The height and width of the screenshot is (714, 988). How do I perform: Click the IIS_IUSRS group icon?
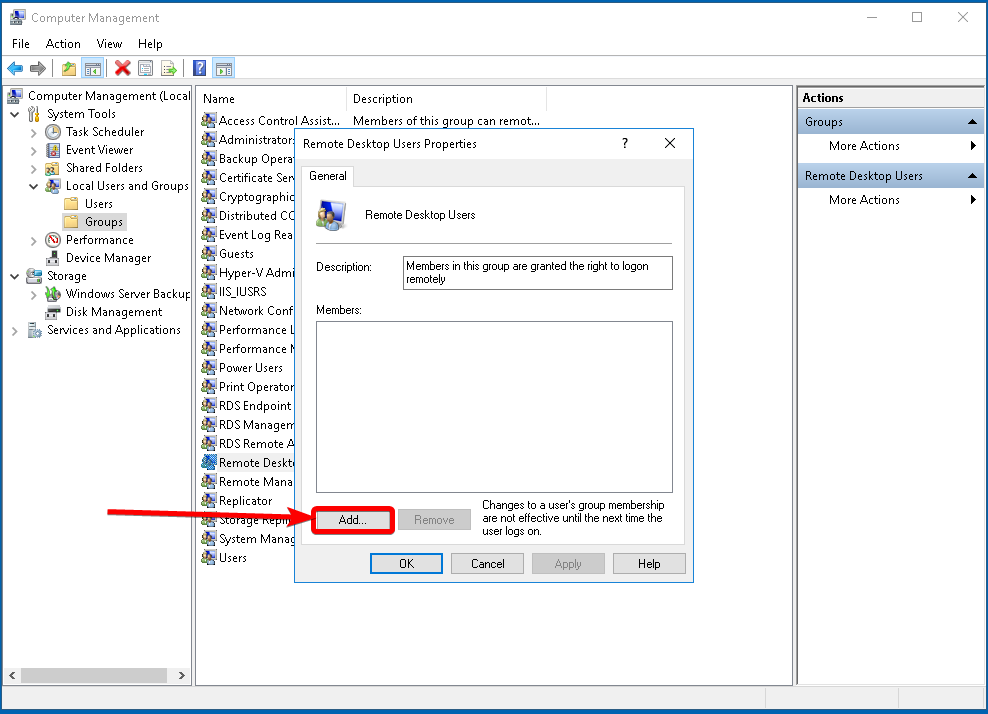209,291
